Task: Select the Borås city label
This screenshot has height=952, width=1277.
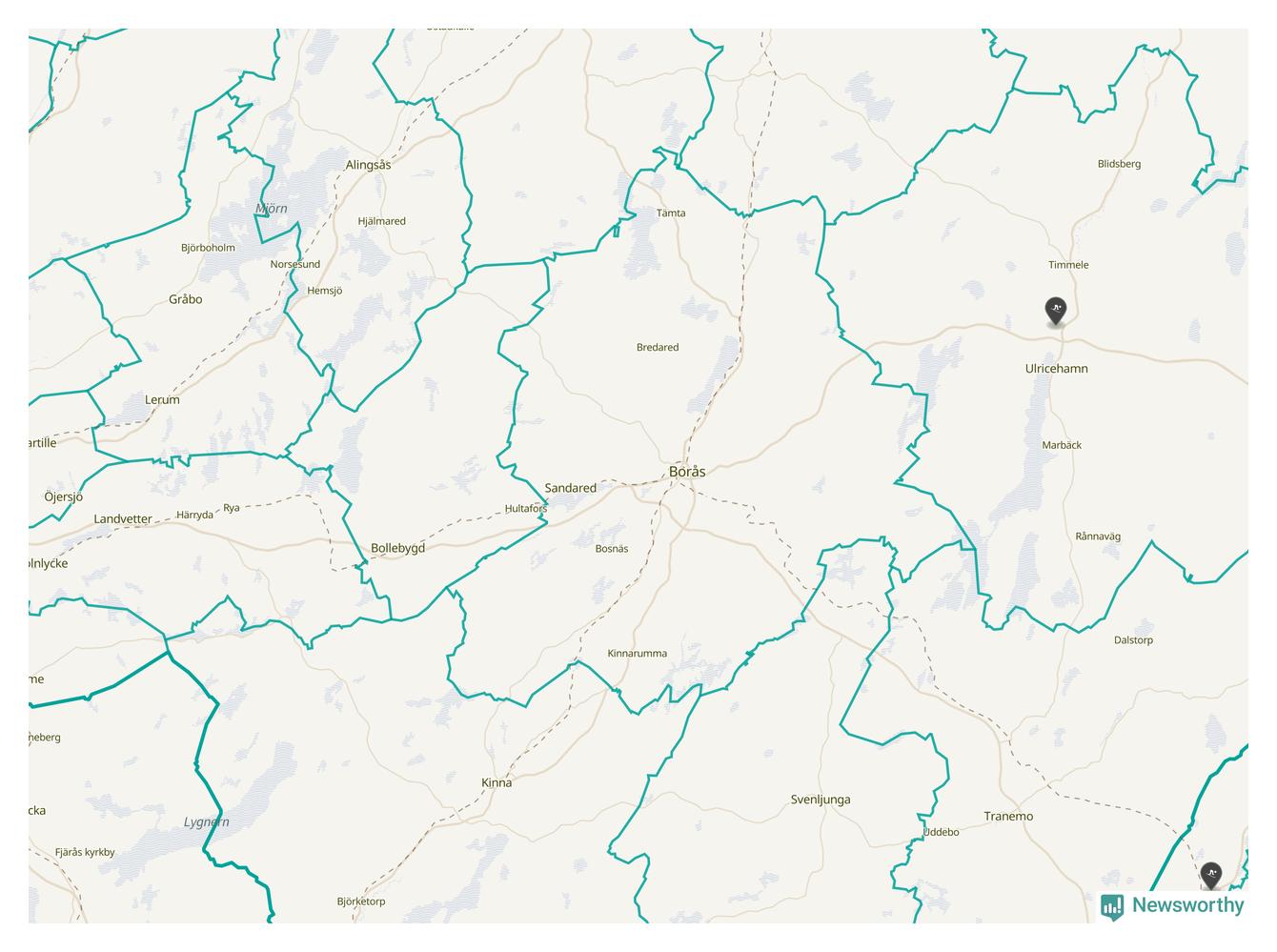Action: point(687,472)
